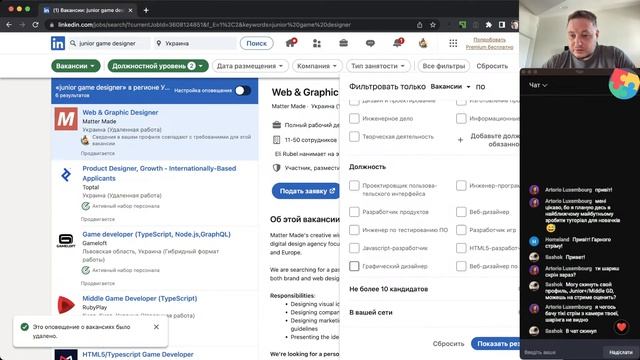
Task: Share the page from address bar
Action: coord(420,24)
